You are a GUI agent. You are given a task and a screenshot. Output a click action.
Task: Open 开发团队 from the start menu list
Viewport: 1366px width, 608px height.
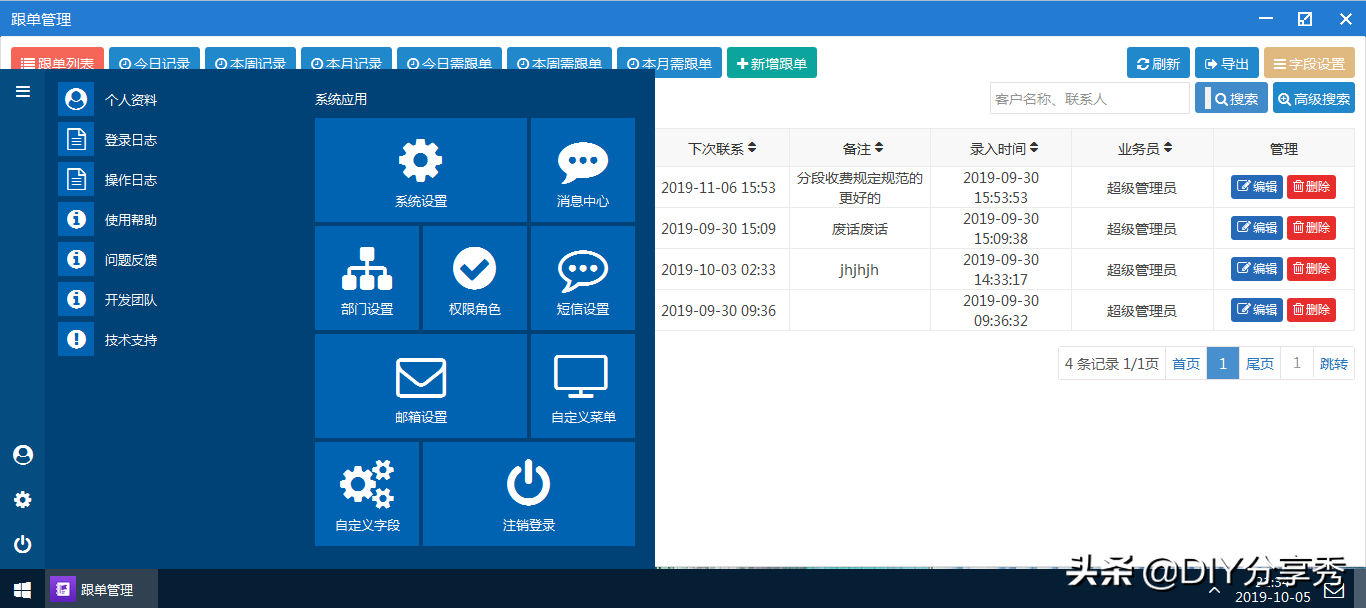[108, 300]
